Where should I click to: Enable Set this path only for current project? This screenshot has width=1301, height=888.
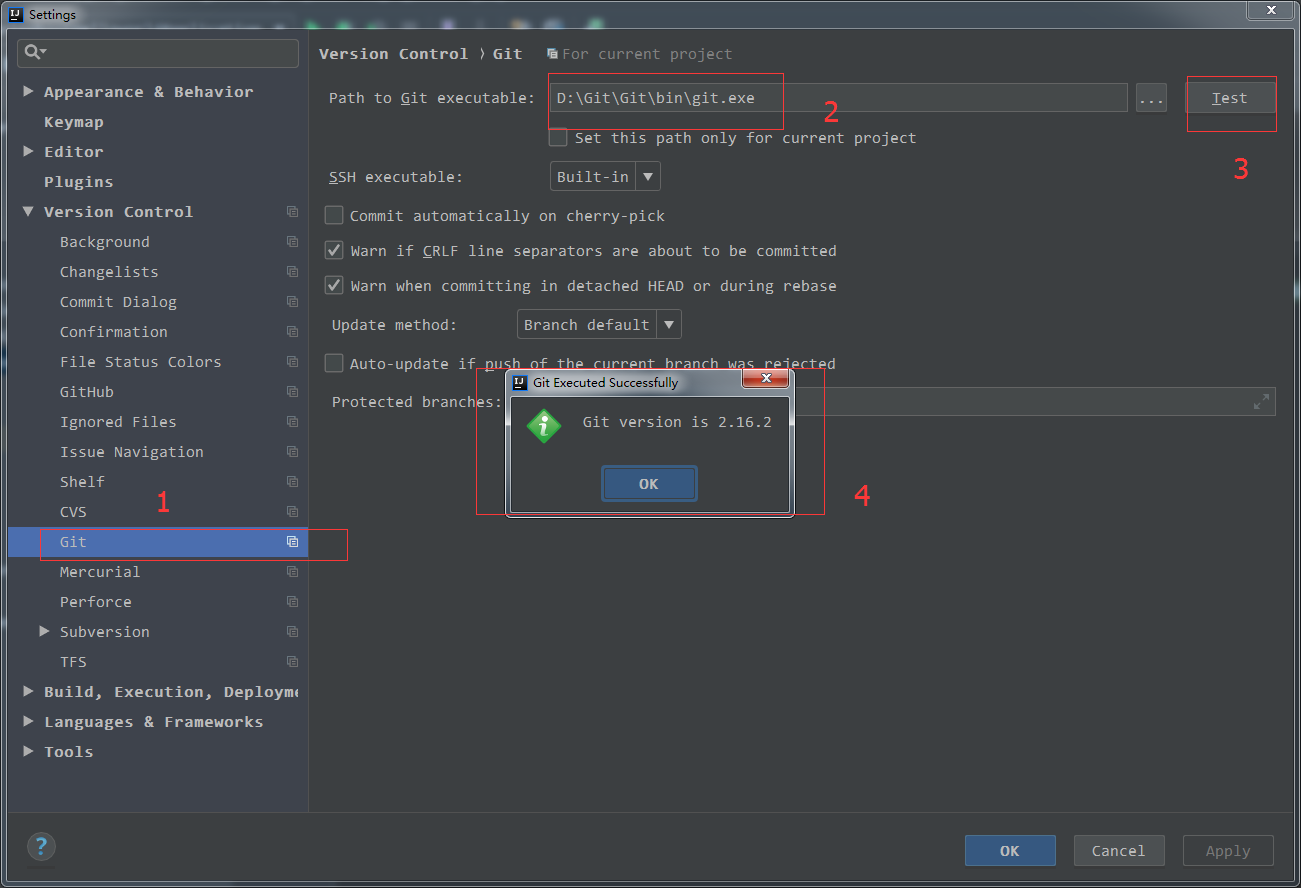558,137
